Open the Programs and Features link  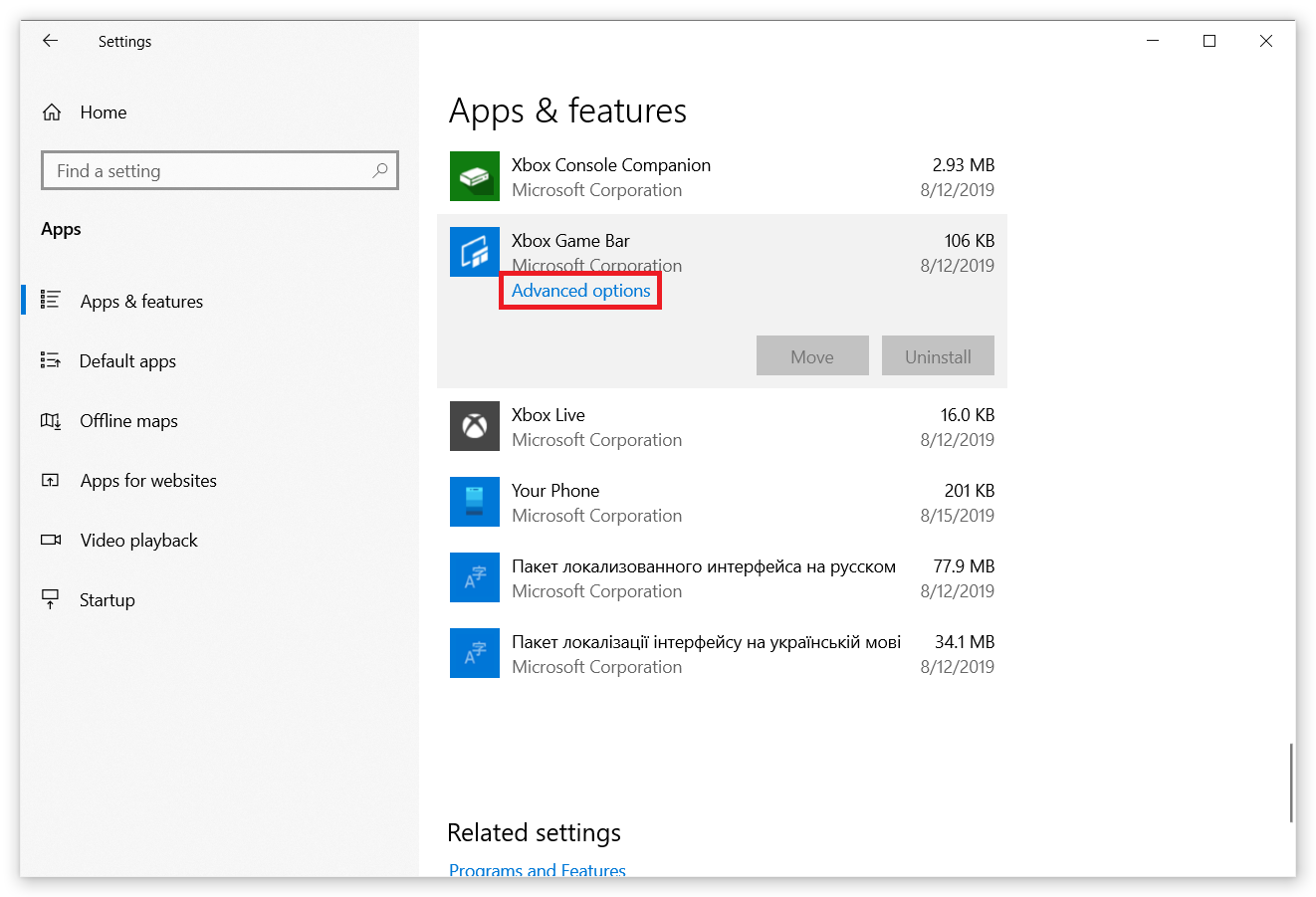(538, 870)
